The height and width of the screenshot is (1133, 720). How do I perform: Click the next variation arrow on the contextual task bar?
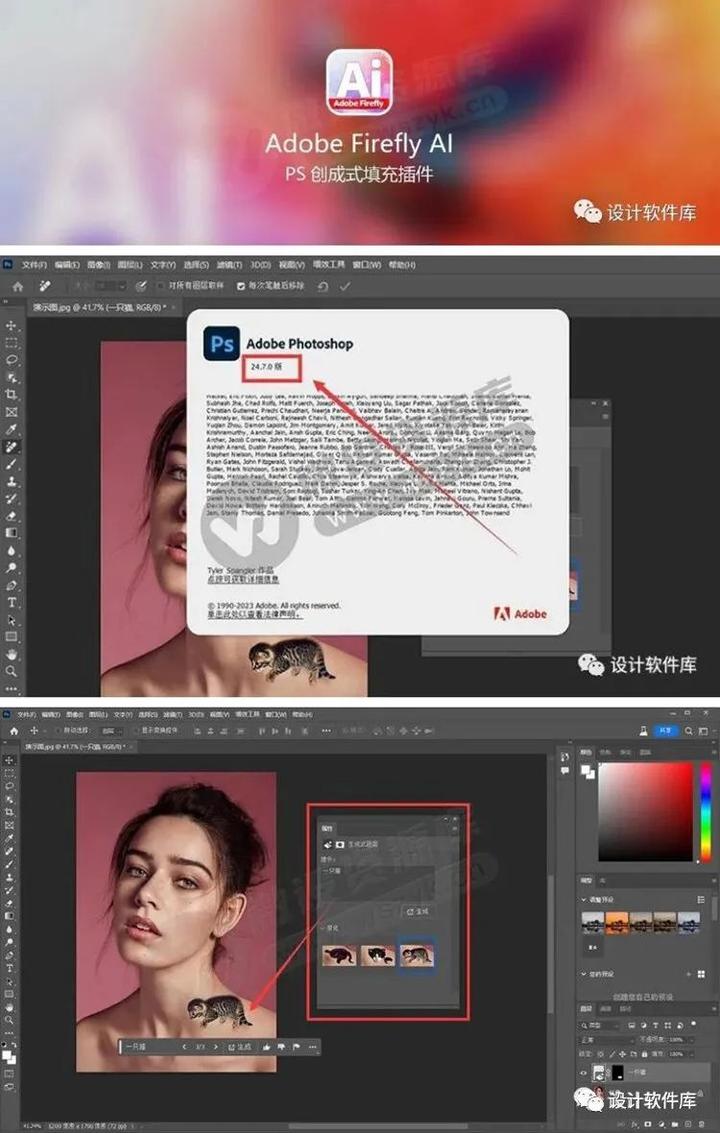point(216,1046)
